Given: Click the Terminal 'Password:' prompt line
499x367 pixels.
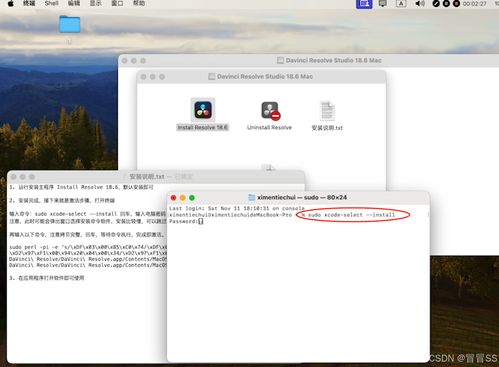Looking at the screenshot, I should [x=186, y=221].
